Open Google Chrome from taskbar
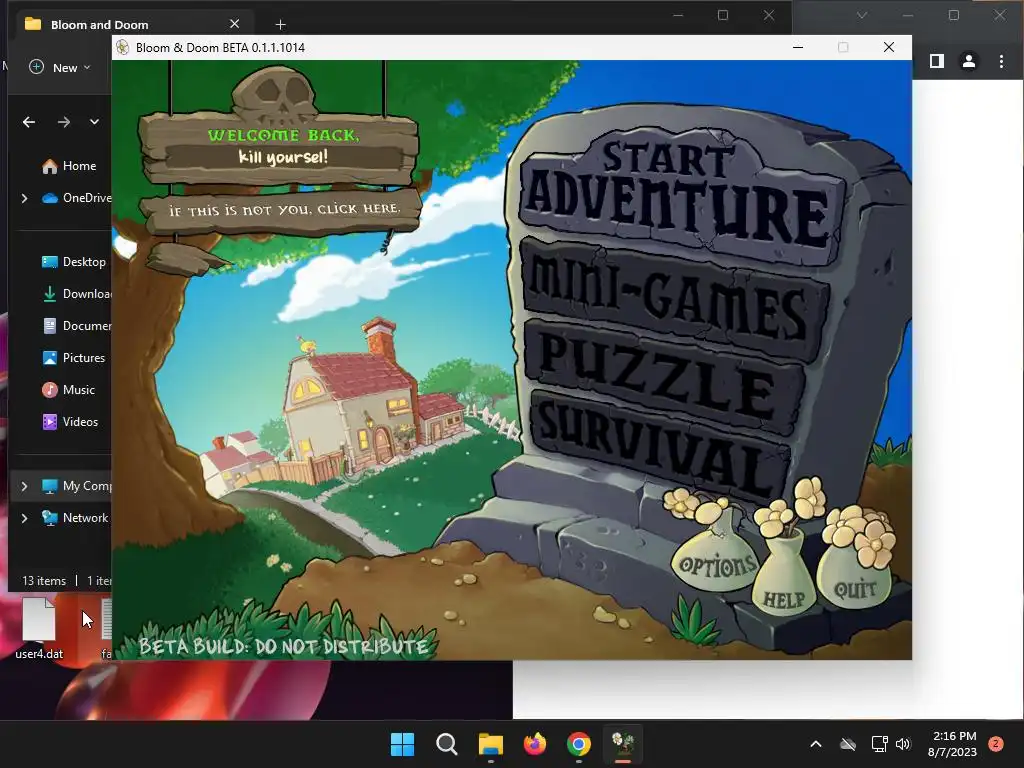Image resolution: width=1024 pixels, height=768 pixels. (579, 744)
